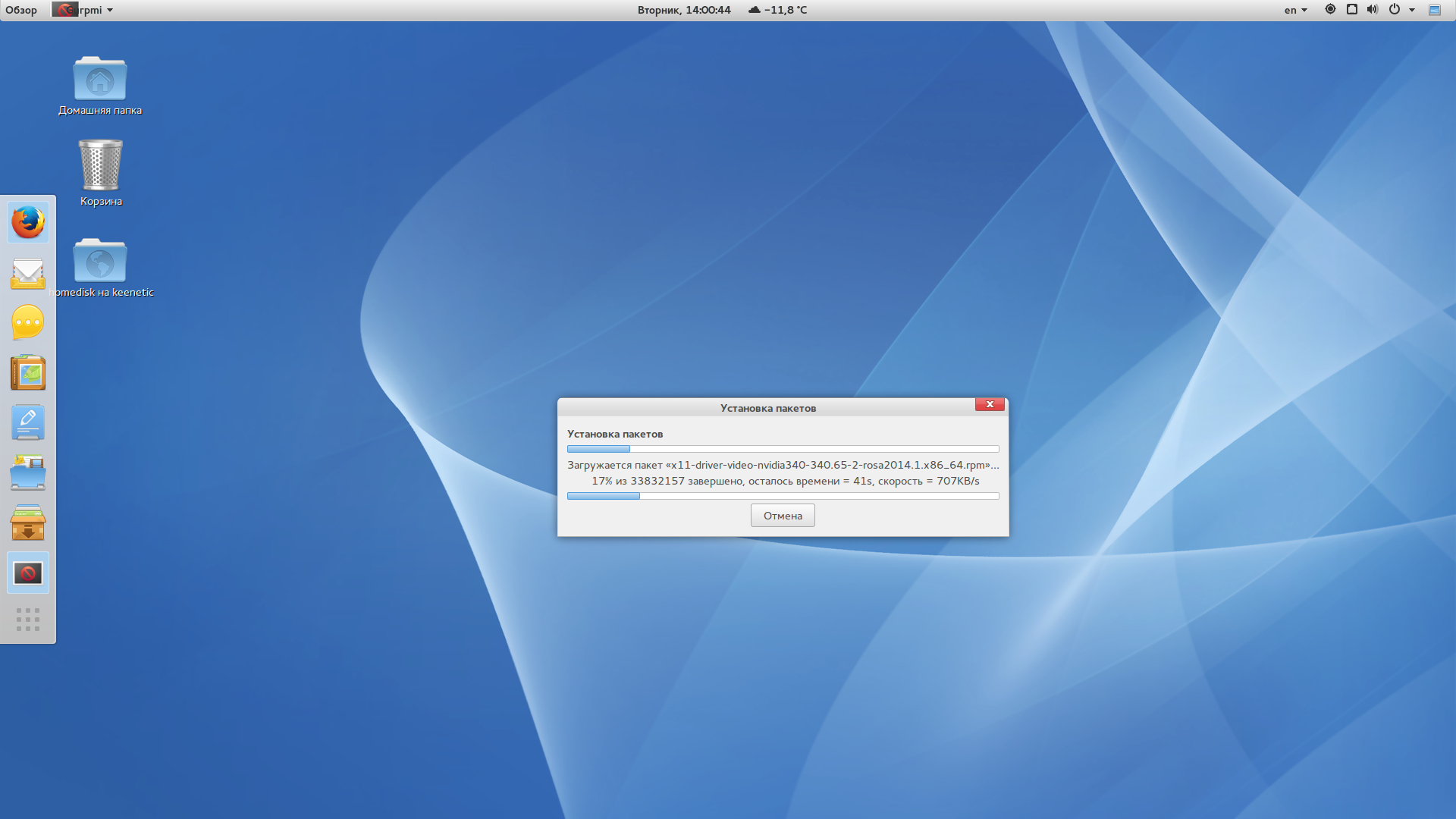Open the file manager dock icon
The image size is (1456, 819).
[28, 473]
